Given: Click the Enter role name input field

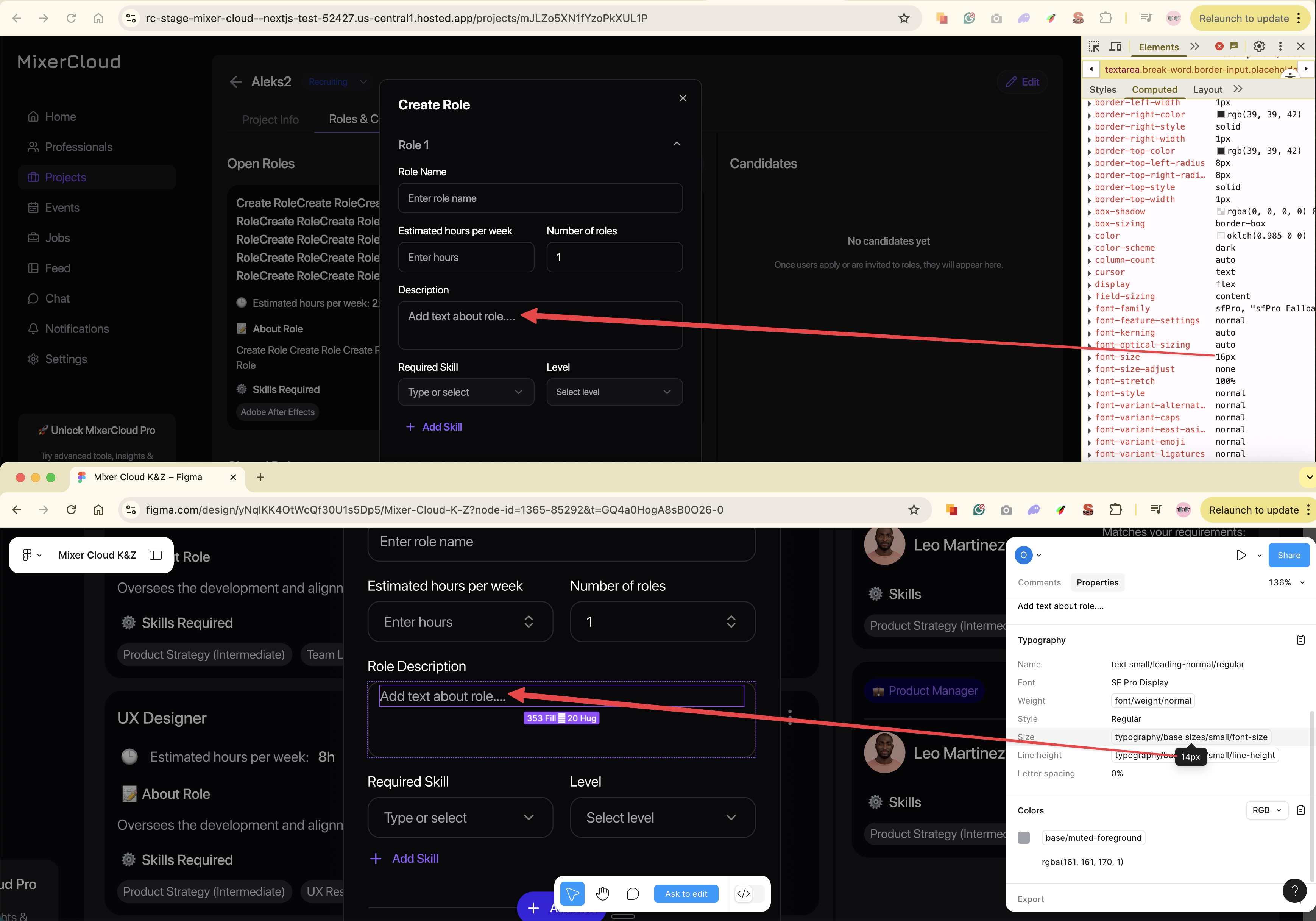Looking at the screenshot, I should 540,198.
